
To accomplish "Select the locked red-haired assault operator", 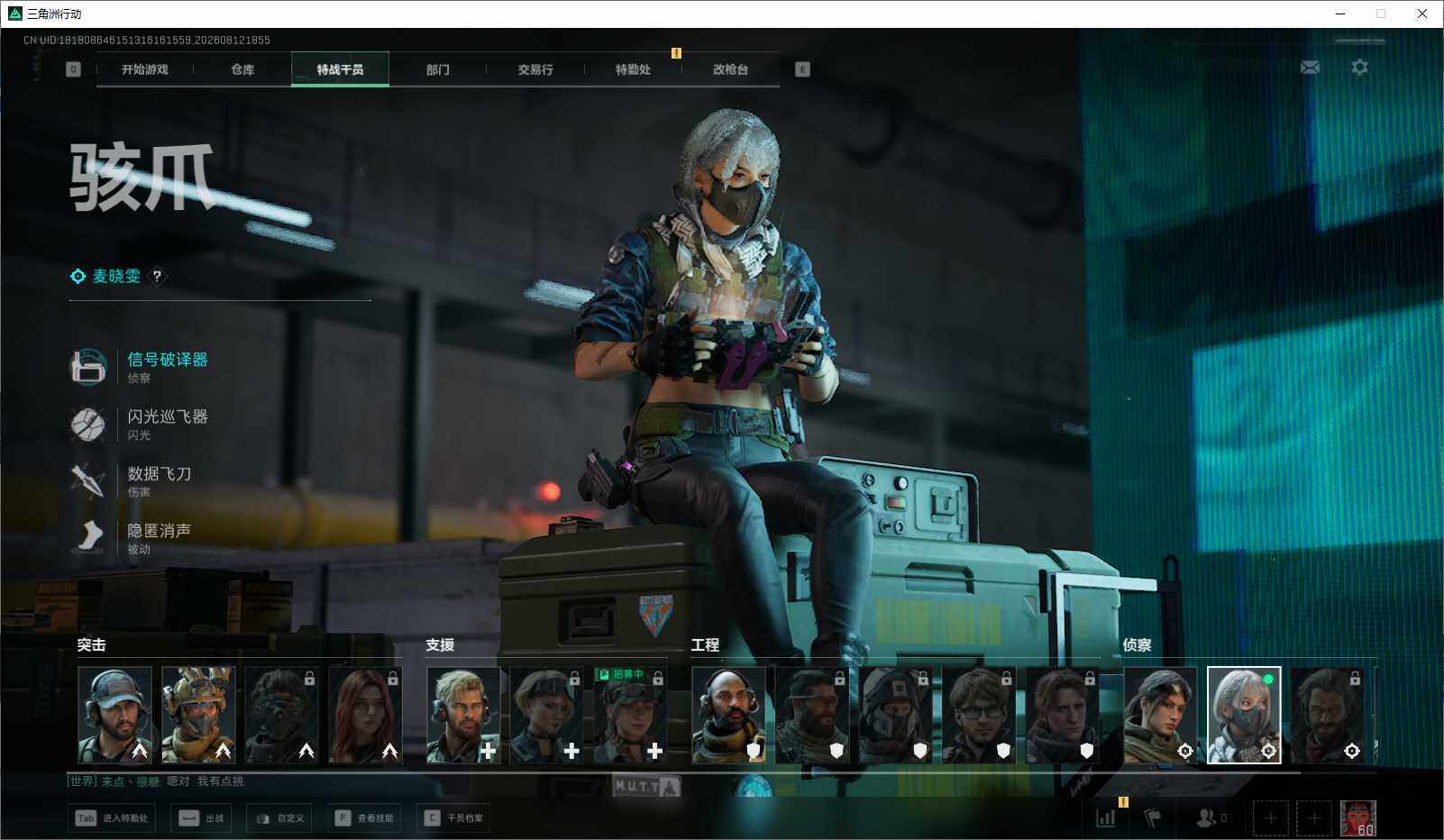I will 365,716.
